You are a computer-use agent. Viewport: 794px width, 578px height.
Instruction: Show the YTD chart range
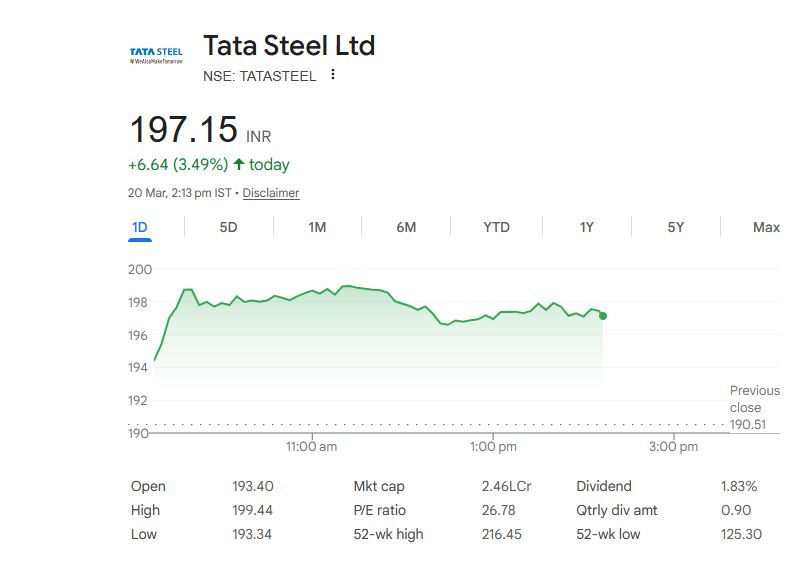click(x=496, y=227)
